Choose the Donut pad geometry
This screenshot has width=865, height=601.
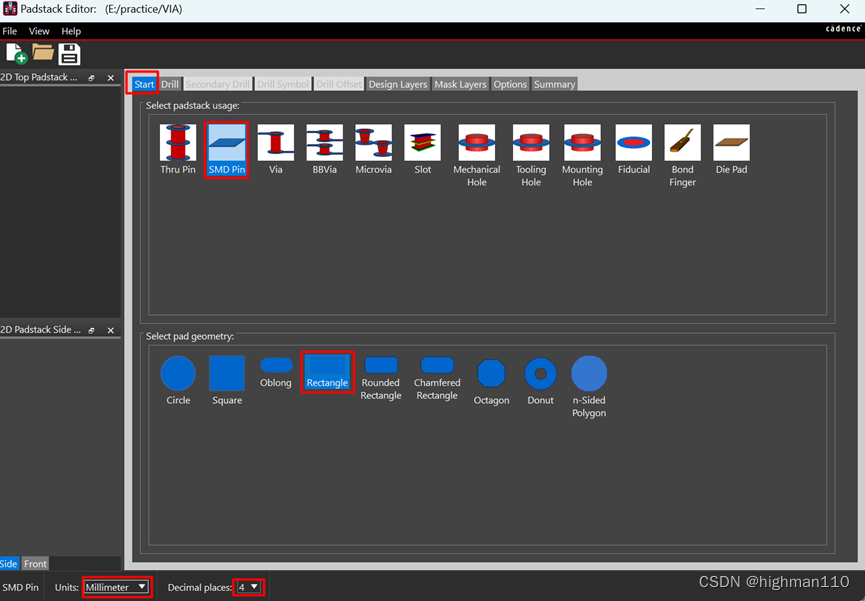pos(541,374)
